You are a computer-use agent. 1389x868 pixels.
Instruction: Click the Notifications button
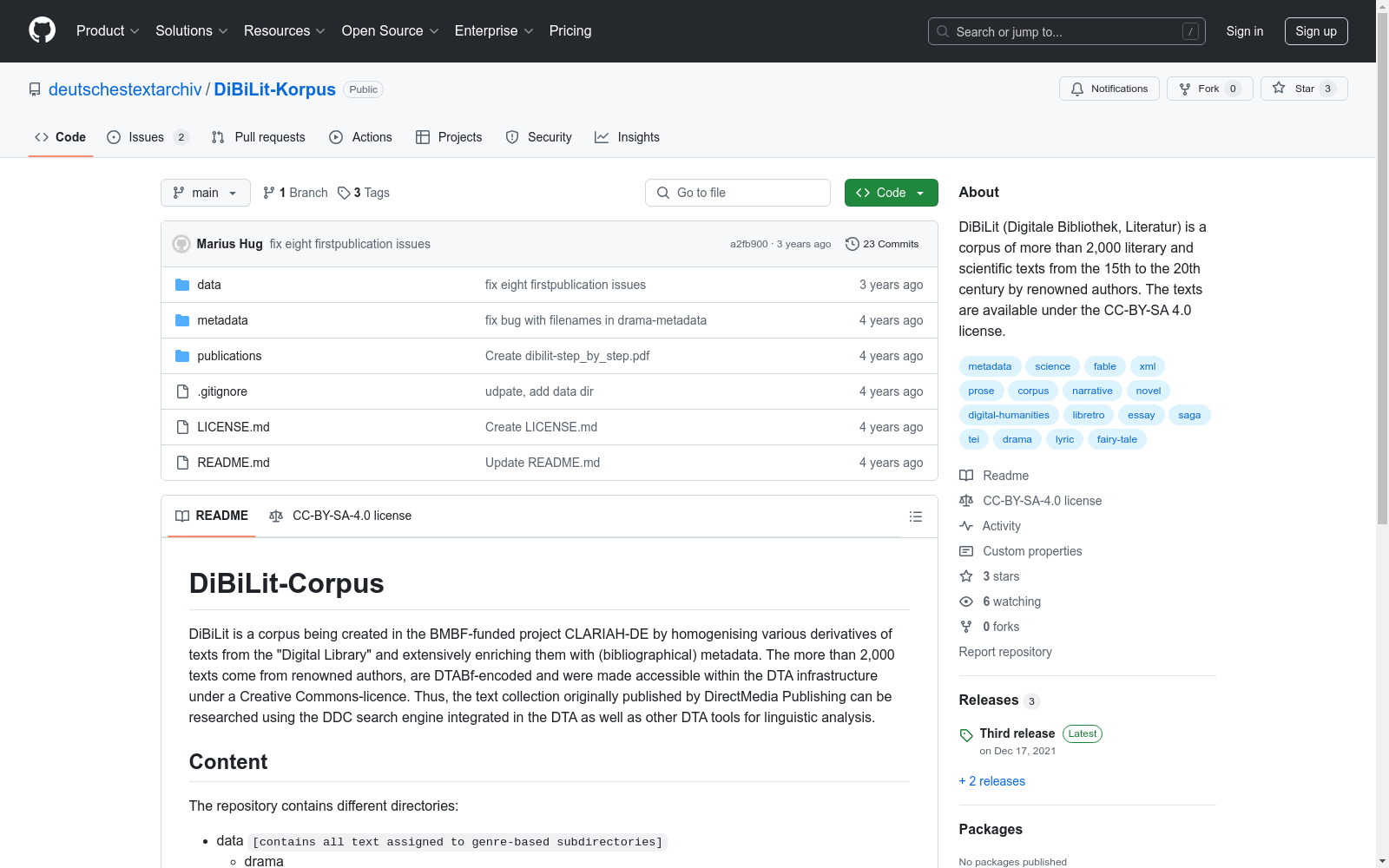click(x=1109, y=89)
